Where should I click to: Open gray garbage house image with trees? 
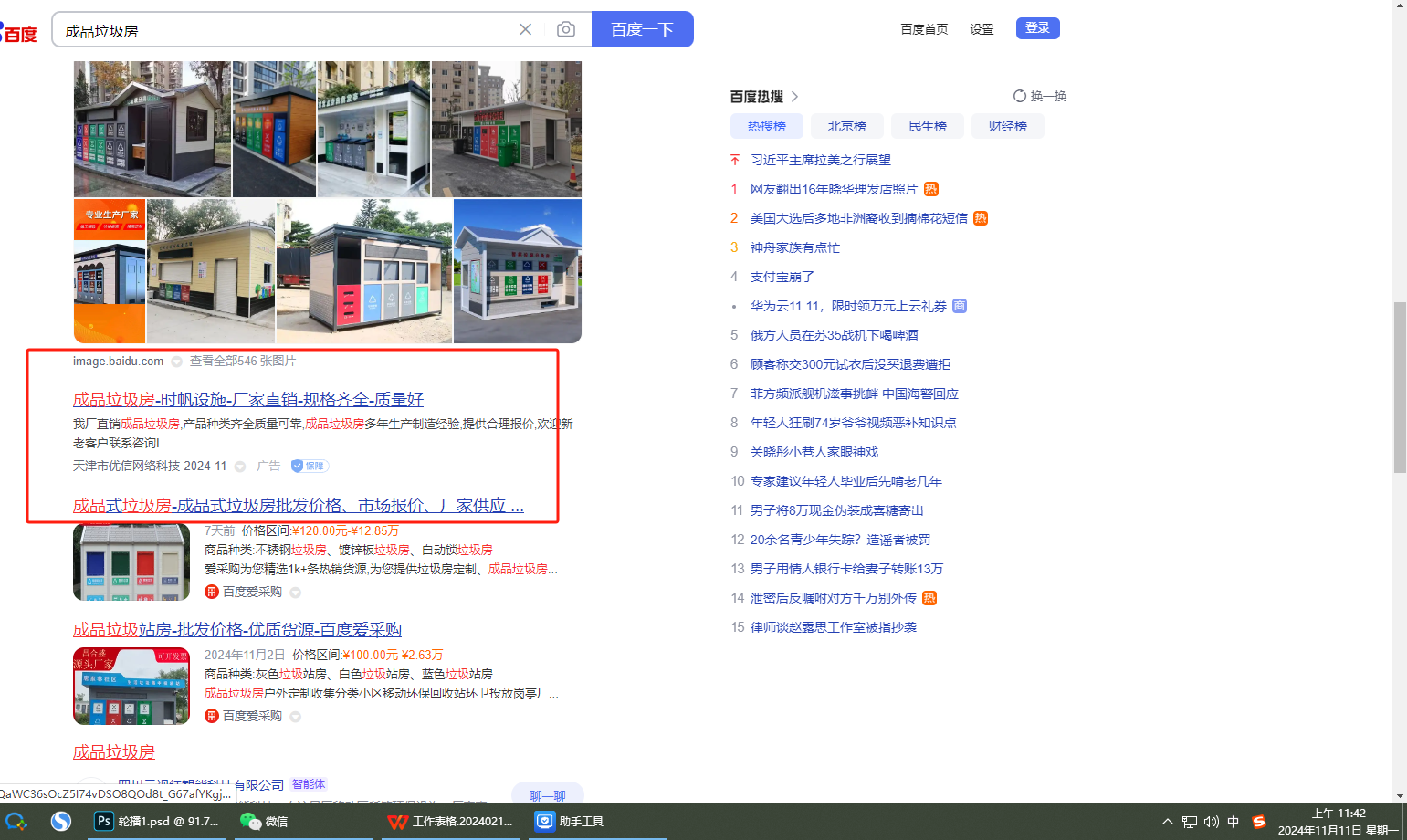(x=152, y=129)
